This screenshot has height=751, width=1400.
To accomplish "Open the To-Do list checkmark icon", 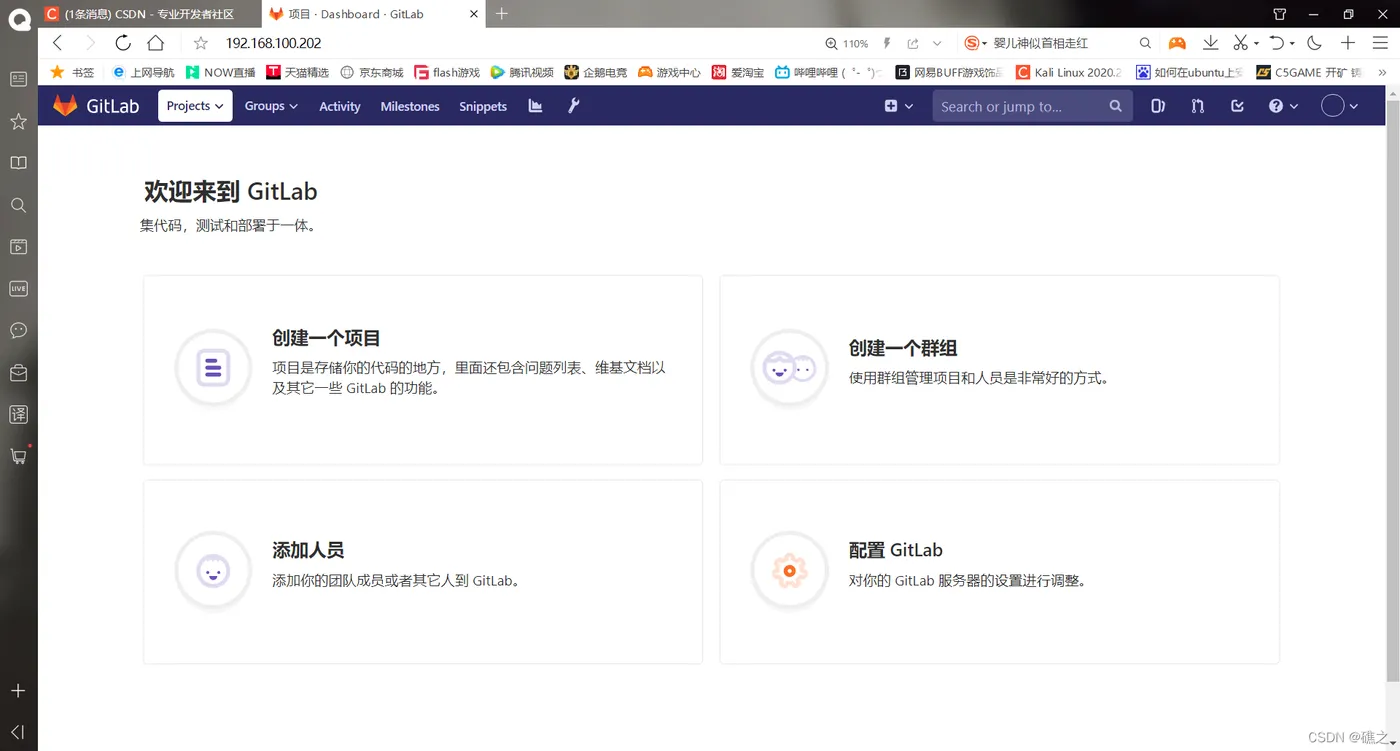I will point(1237,106).
